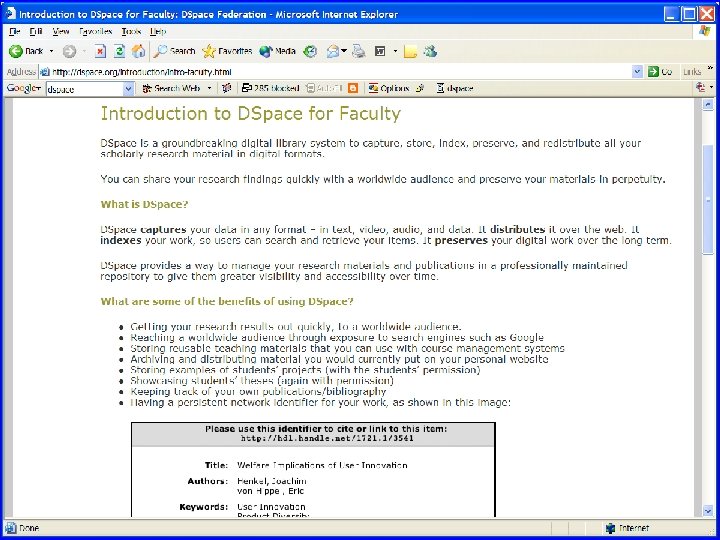Screen dimensions: 720x540
Task: Open the Favorites menu
Action: [x=96, y=32]
